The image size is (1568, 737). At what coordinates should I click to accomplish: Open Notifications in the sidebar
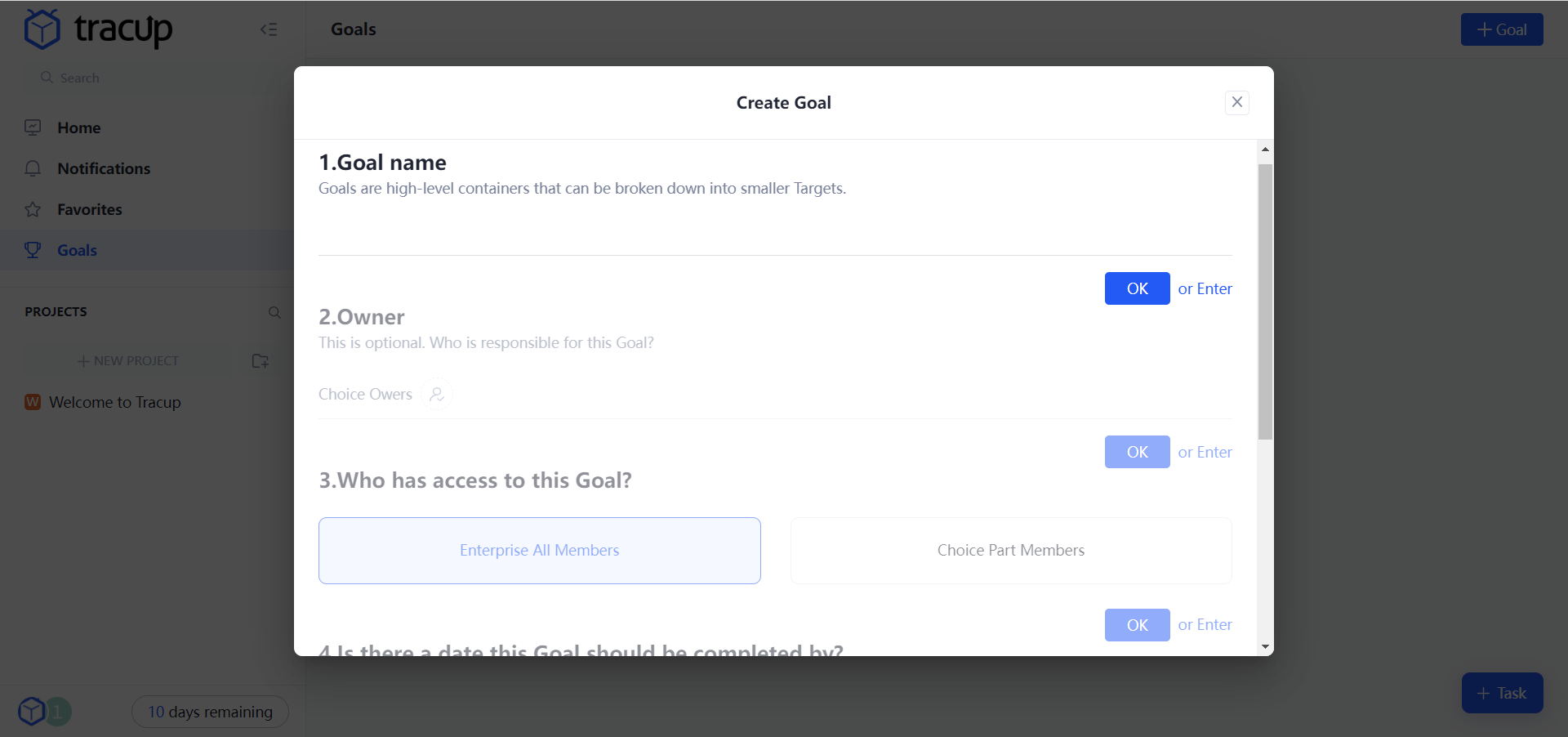[x=104, y=168]
